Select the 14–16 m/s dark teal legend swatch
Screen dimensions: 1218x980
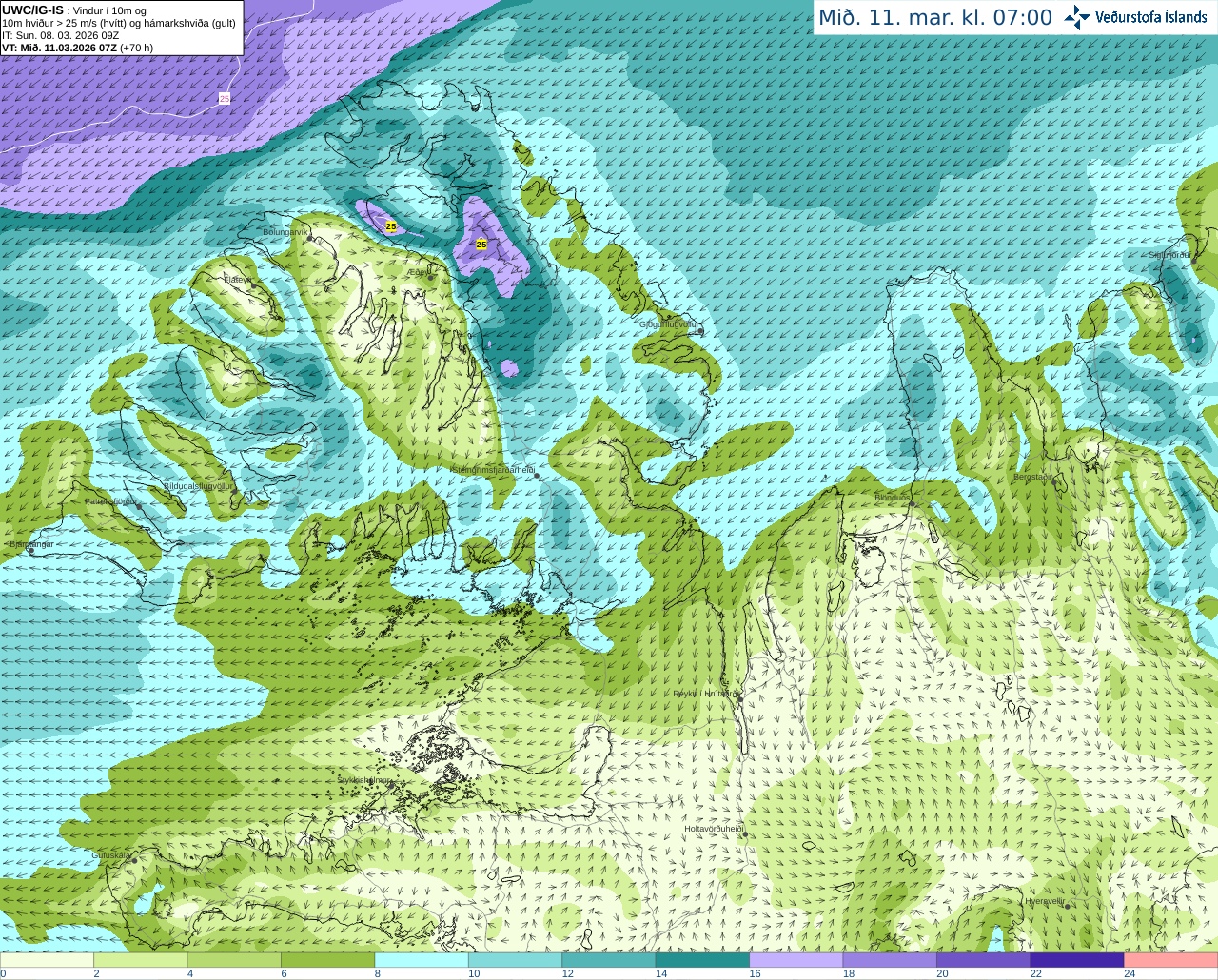tap(702, 960)
